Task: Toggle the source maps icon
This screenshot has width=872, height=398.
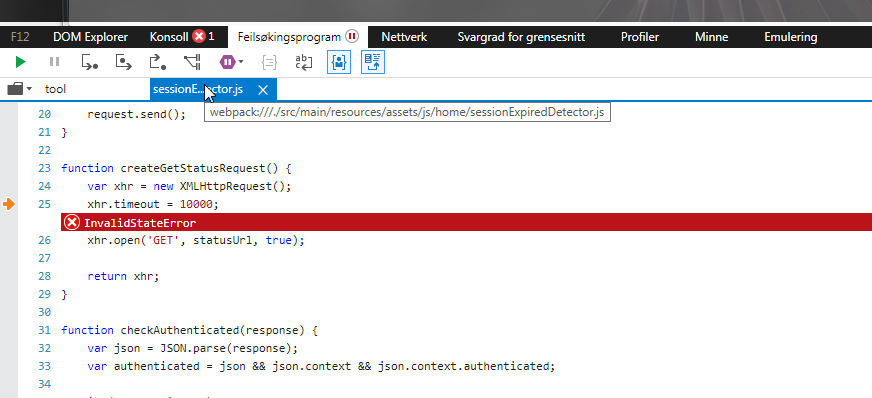Action: (373, 62)
